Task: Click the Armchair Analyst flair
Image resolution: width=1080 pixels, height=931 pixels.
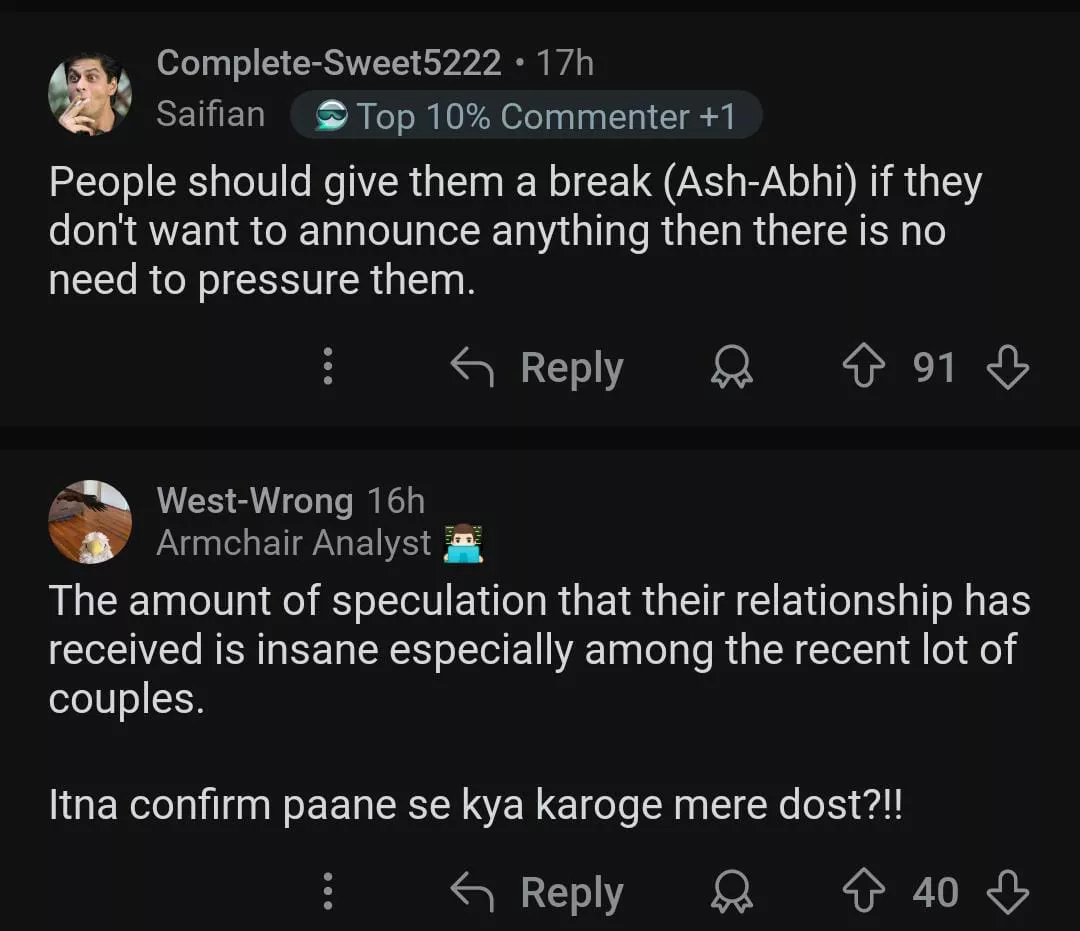Action: point(294,543)
